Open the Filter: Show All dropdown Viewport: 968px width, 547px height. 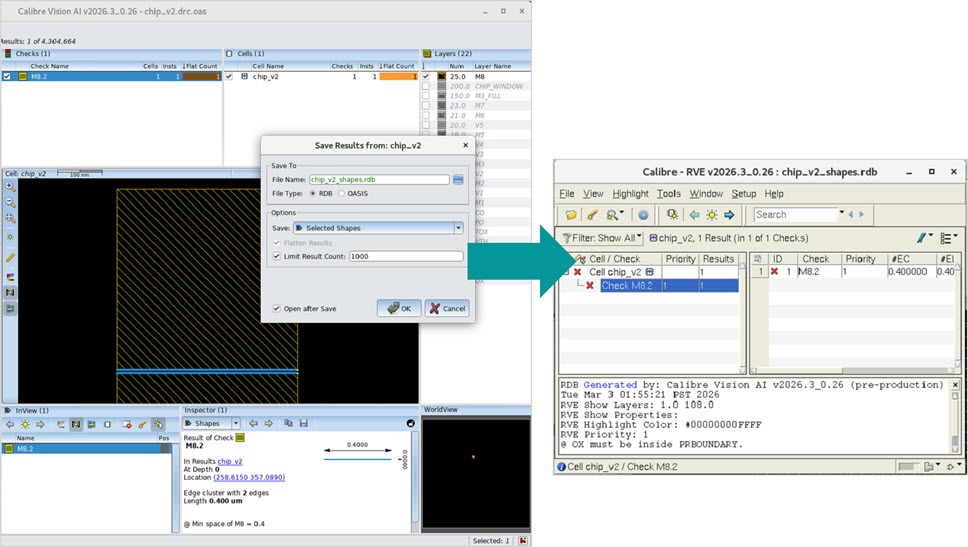(603, 238)
